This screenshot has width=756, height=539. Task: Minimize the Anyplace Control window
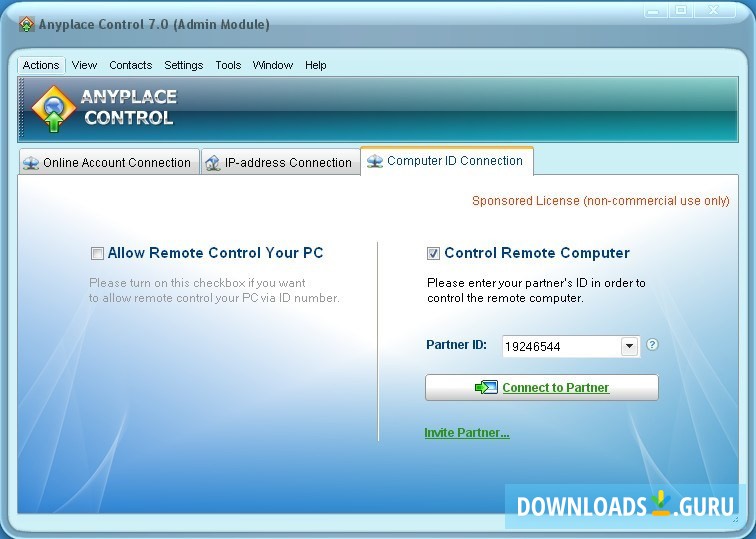654,11
